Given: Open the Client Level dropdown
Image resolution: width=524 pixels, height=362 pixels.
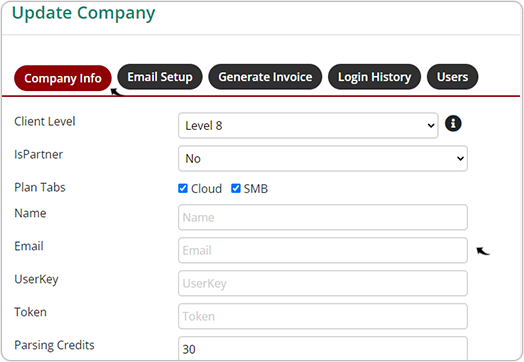Looking at the screenshot, I should click(x=308, y=126).
